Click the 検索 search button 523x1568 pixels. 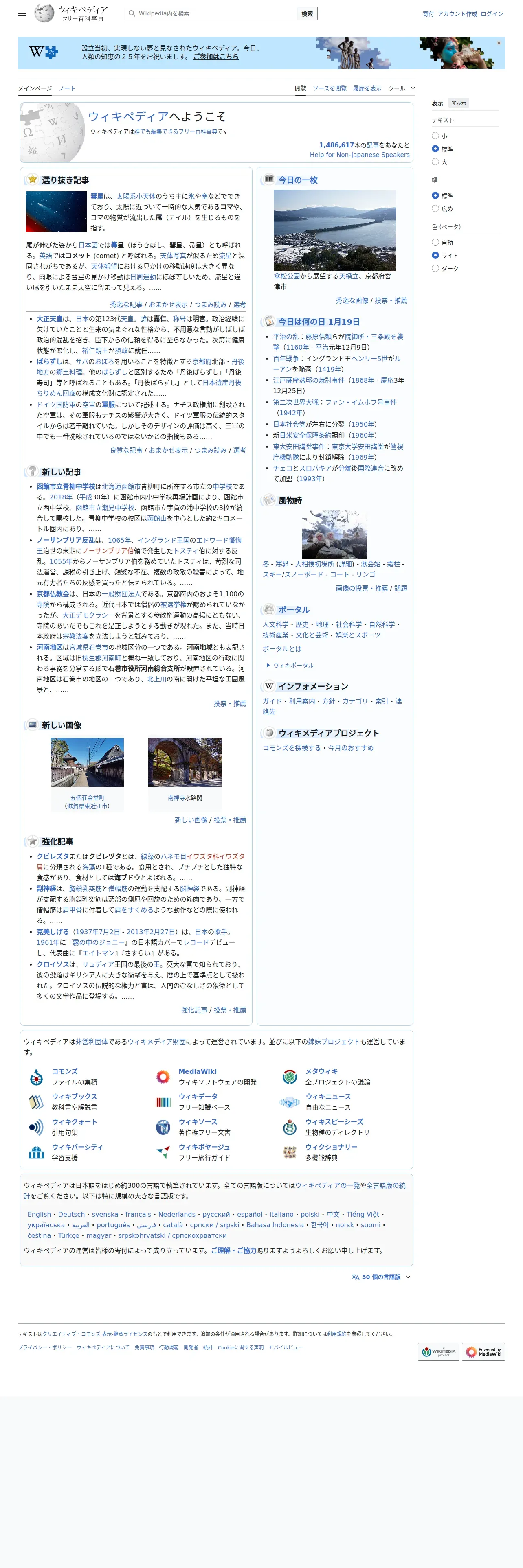tap(308, 13)
